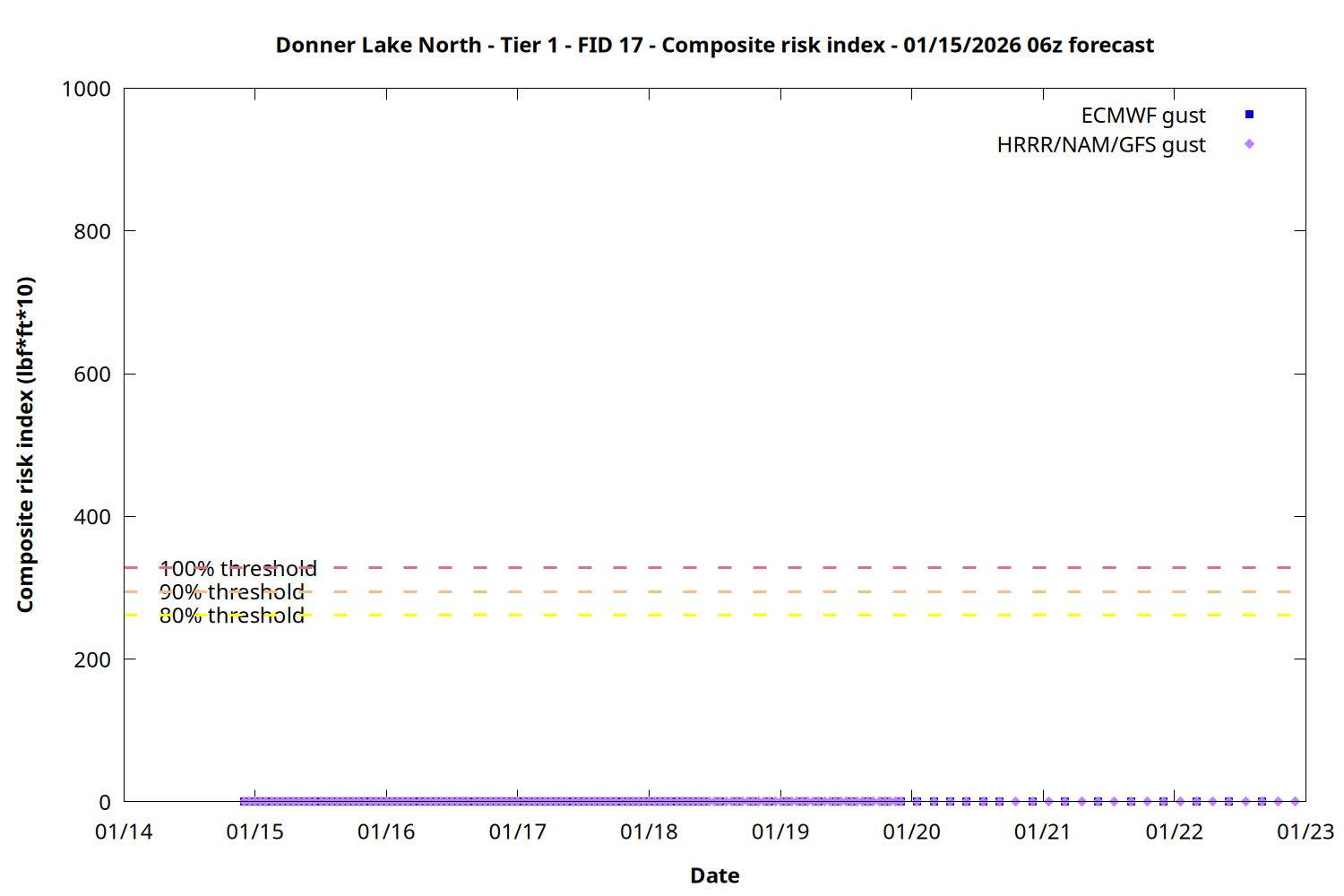This screenshot has width=1344, height=896.
Task: Click the 80% threshold label
Action: coord(231,616)
